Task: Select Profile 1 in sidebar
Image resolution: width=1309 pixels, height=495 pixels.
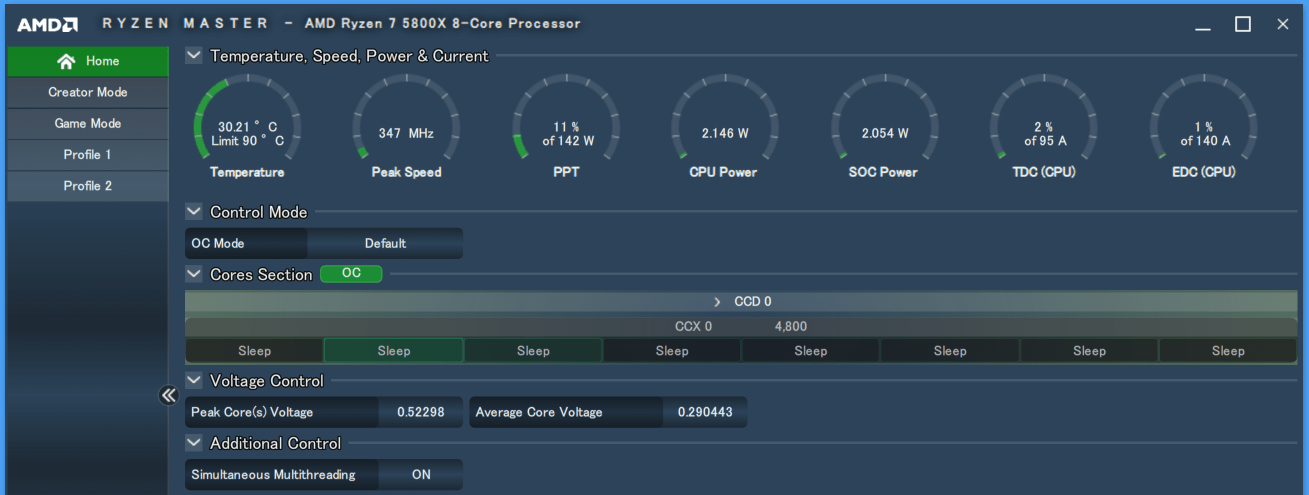Action: pos(88,155)
